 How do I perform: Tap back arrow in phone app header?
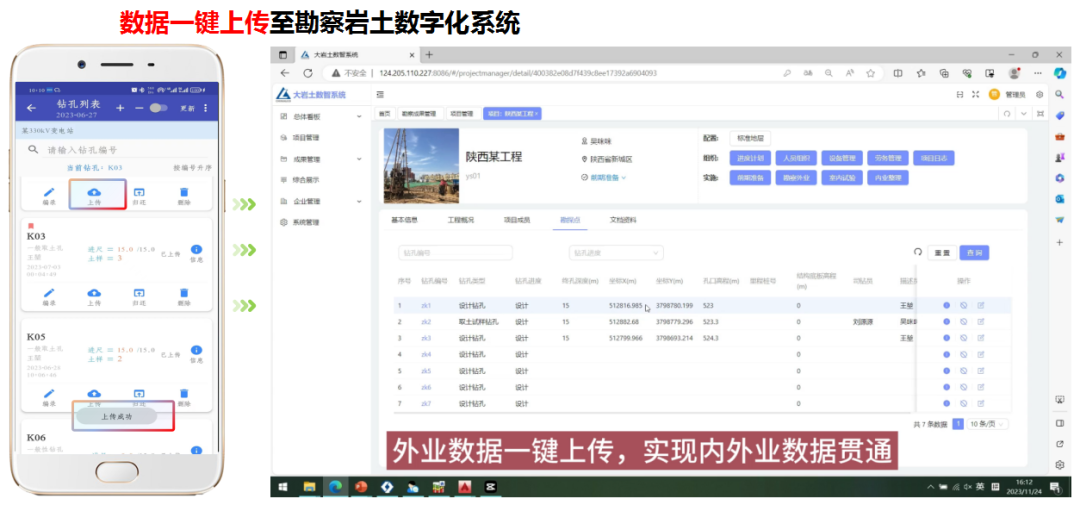(x=32, y=108)
